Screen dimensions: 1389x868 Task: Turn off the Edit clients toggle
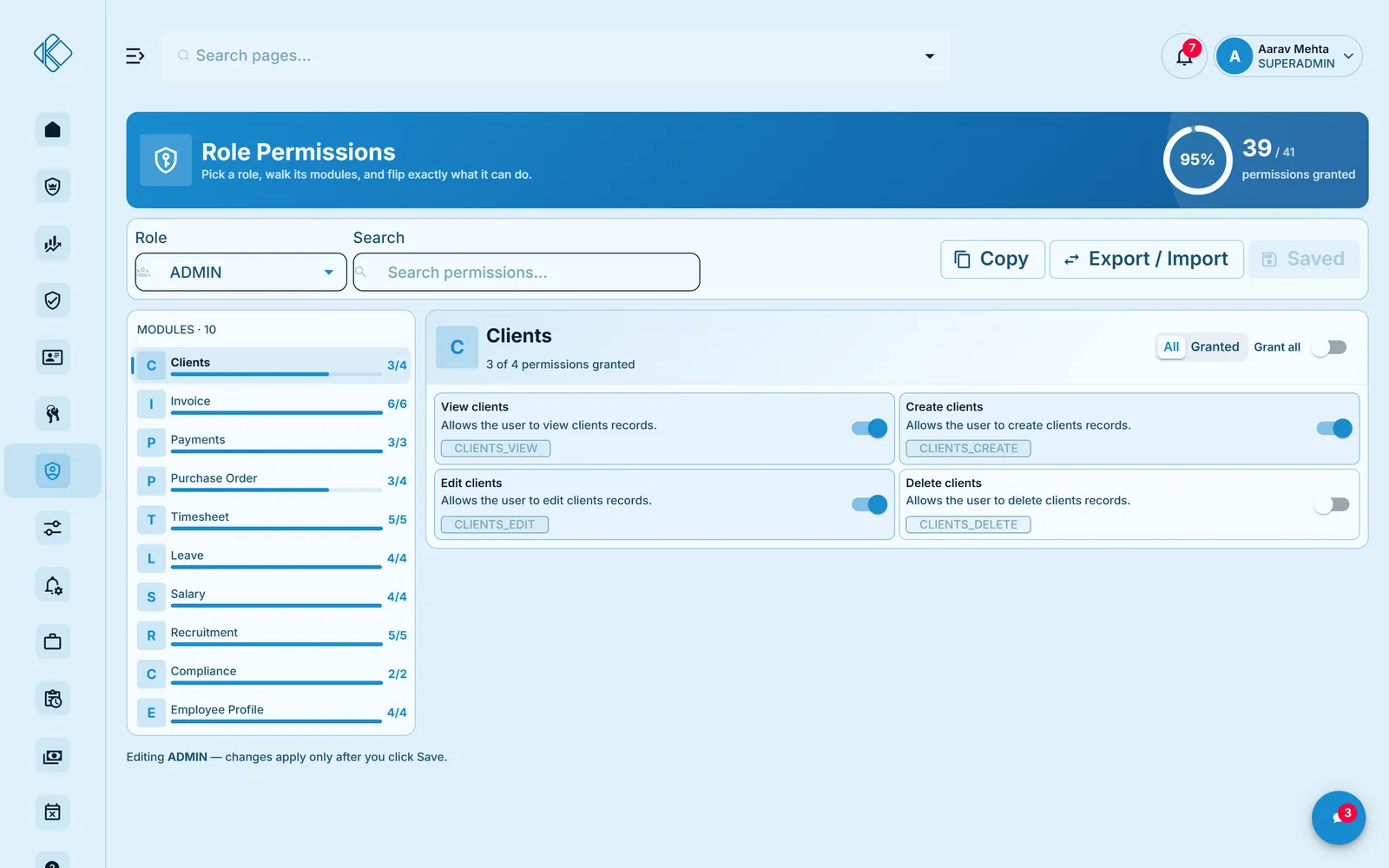(x=869, y=504)
